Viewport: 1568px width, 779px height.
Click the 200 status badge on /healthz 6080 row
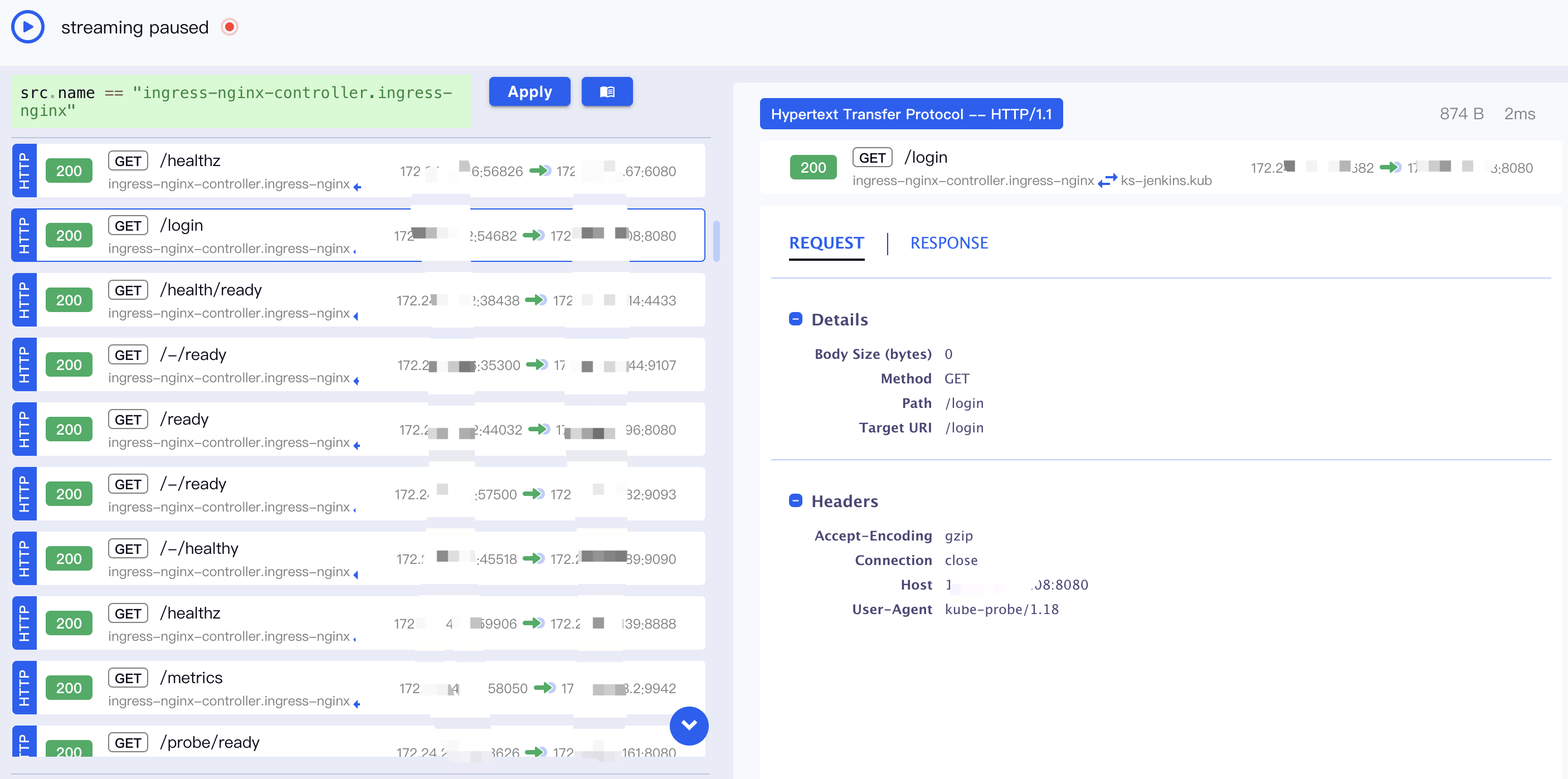tap(69, 171)
